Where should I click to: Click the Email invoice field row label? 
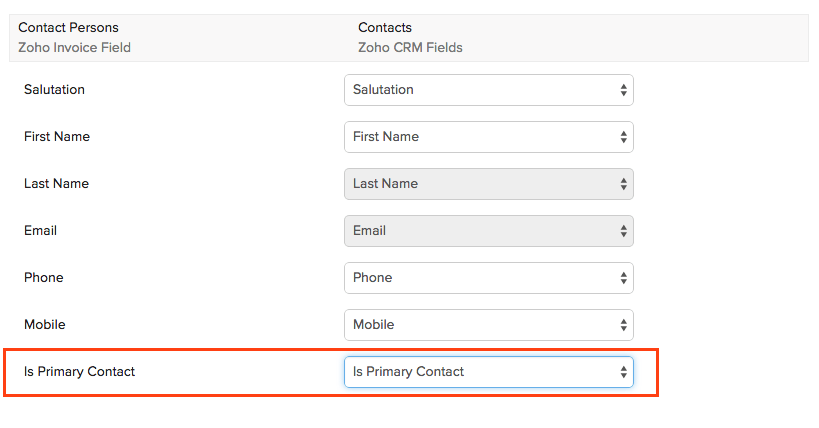(x=40, y=231)
